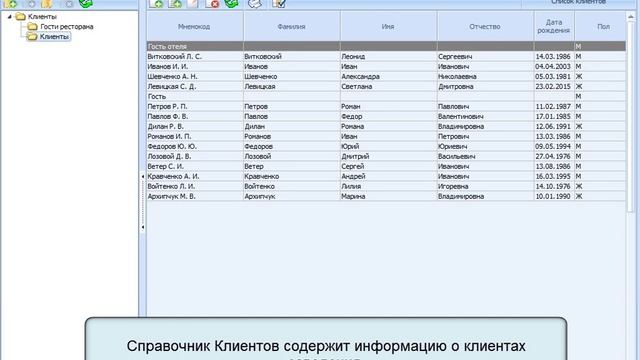Click the folder icon of the root Клиенты node

point(20,17)
